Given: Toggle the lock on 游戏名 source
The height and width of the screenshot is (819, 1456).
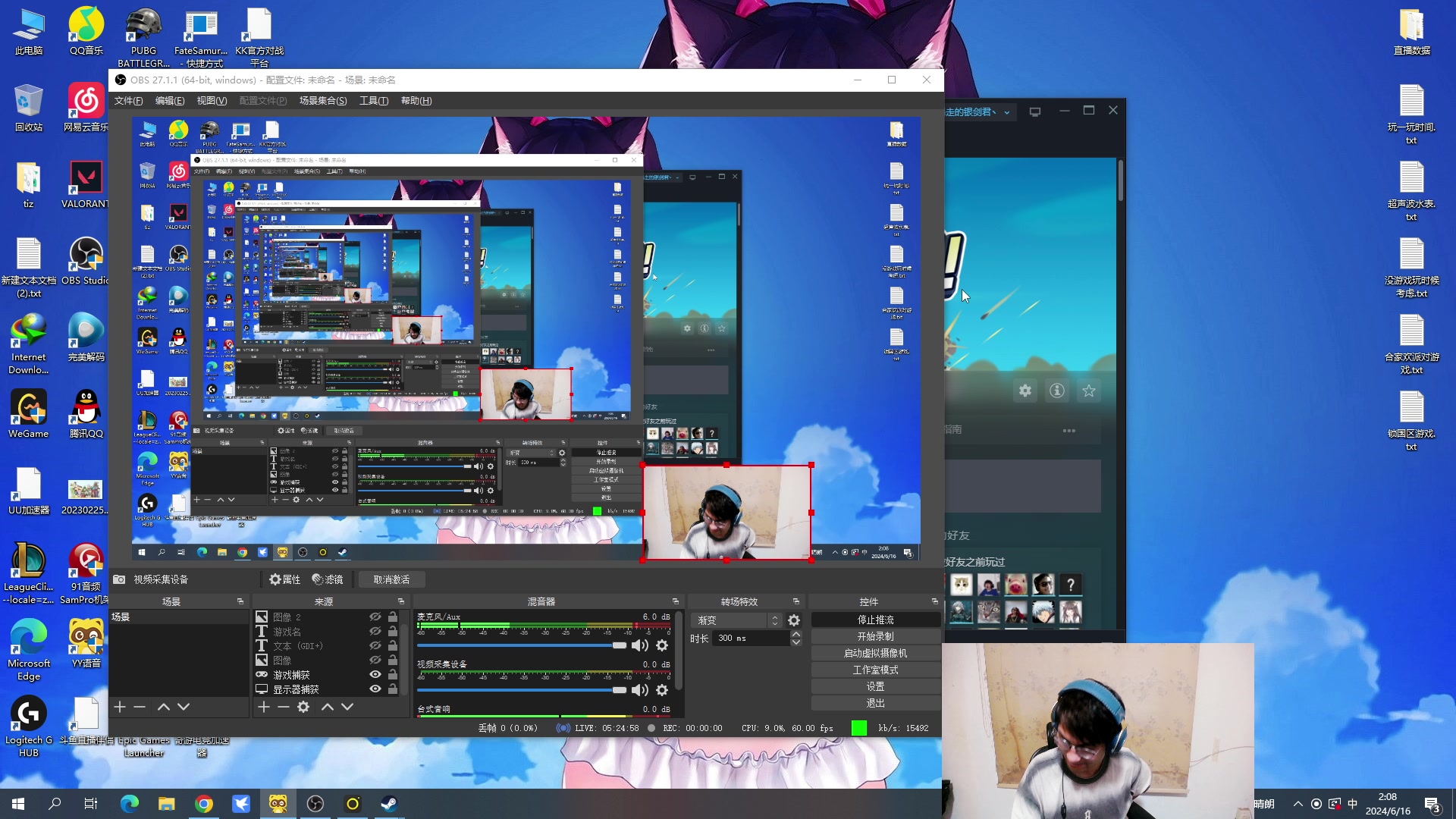Looking at the screenshot, I should (393, 632).
